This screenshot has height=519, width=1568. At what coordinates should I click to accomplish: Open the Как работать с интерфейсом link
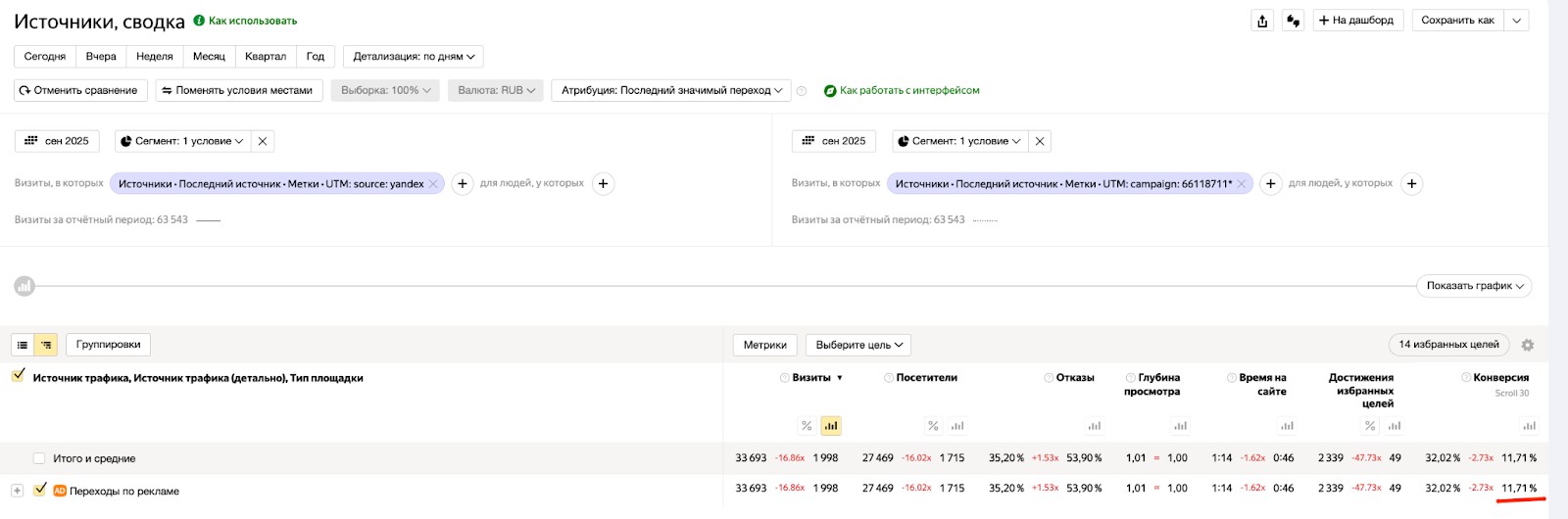(908, 90)
